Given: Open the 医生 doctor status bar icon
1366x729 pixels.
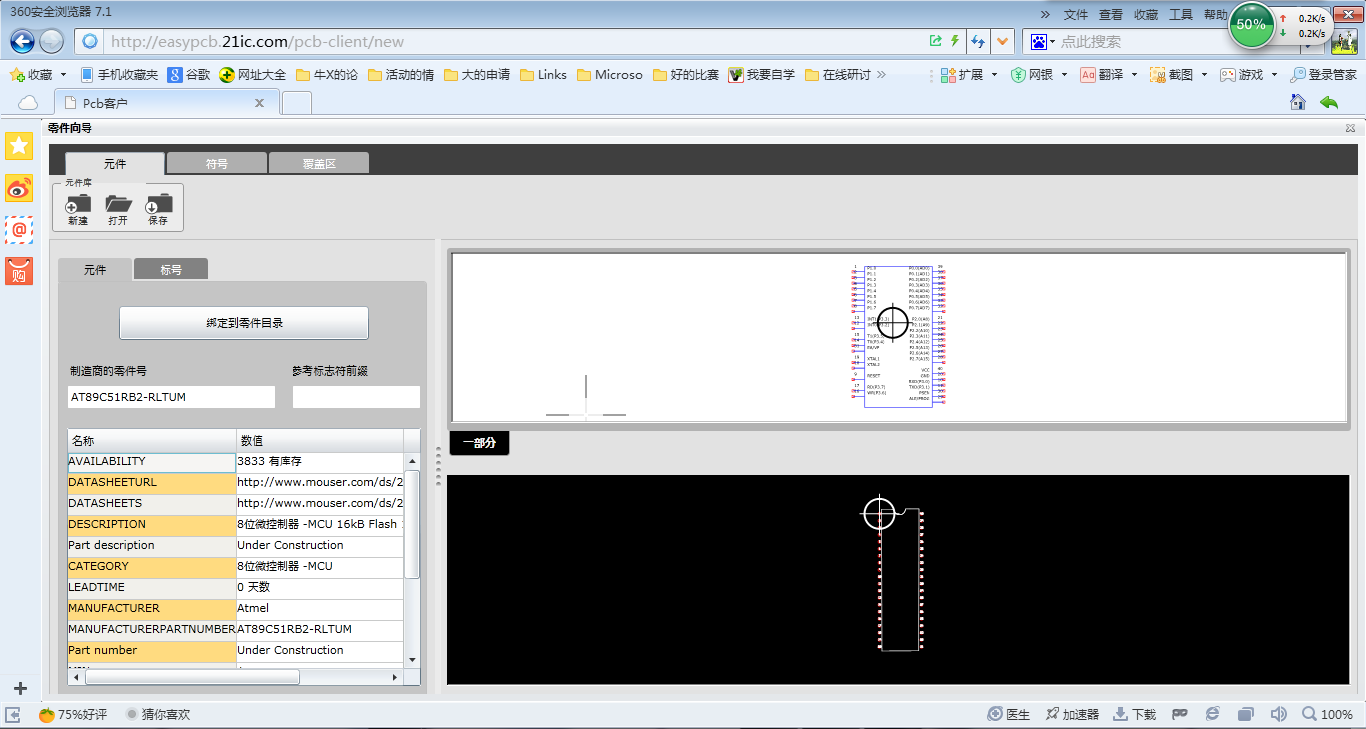Looking at the screenshot, I should coord(1008,714).
